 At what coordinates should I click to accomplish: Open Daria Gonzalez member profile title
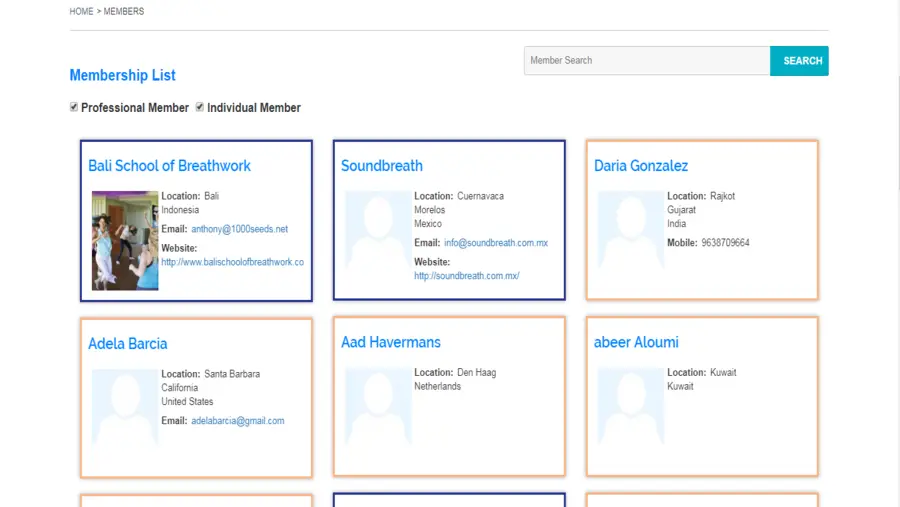pos(640,166)
